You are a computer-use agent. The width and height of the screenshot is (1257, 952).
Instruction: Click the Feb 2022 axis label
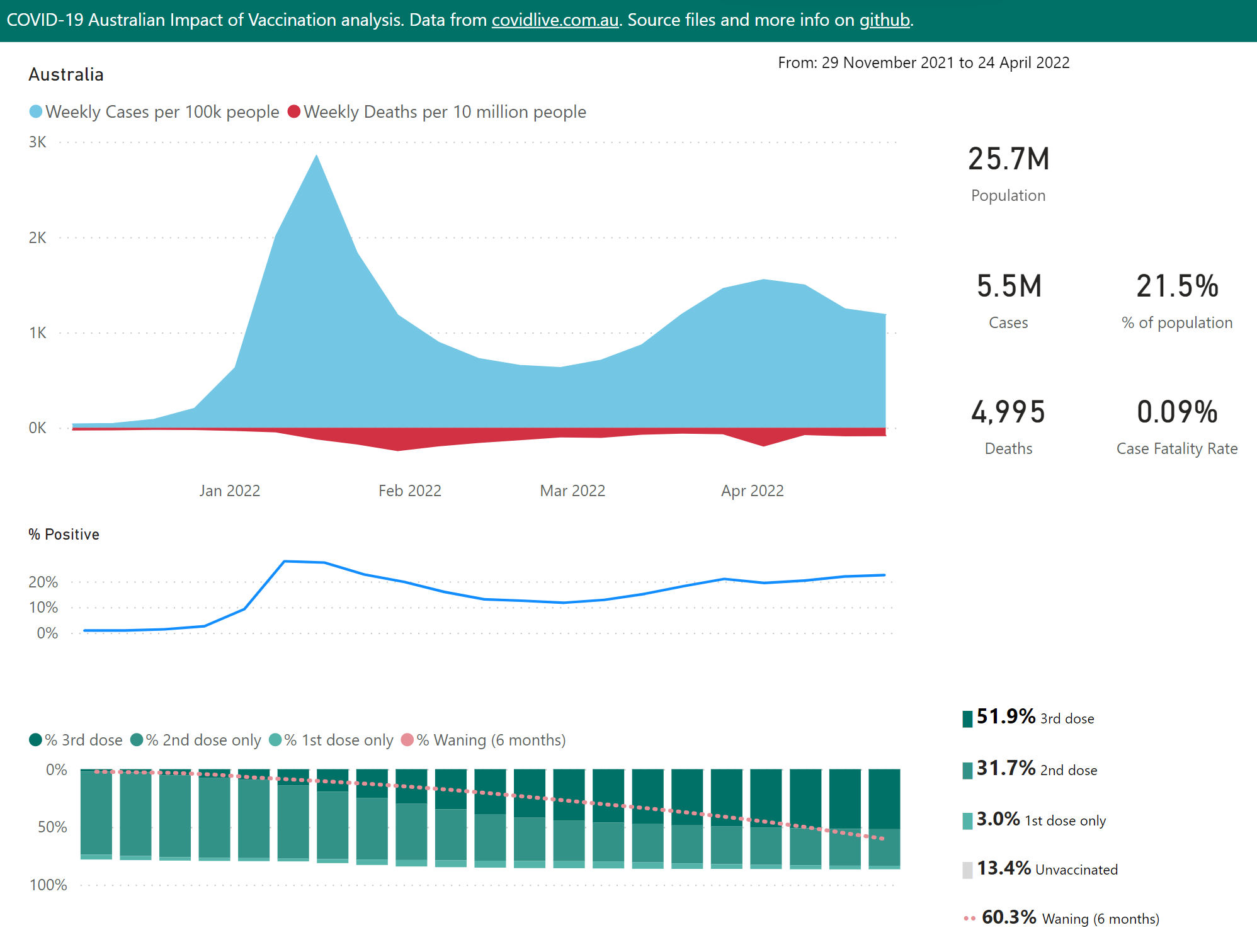(x=410, y=490)
